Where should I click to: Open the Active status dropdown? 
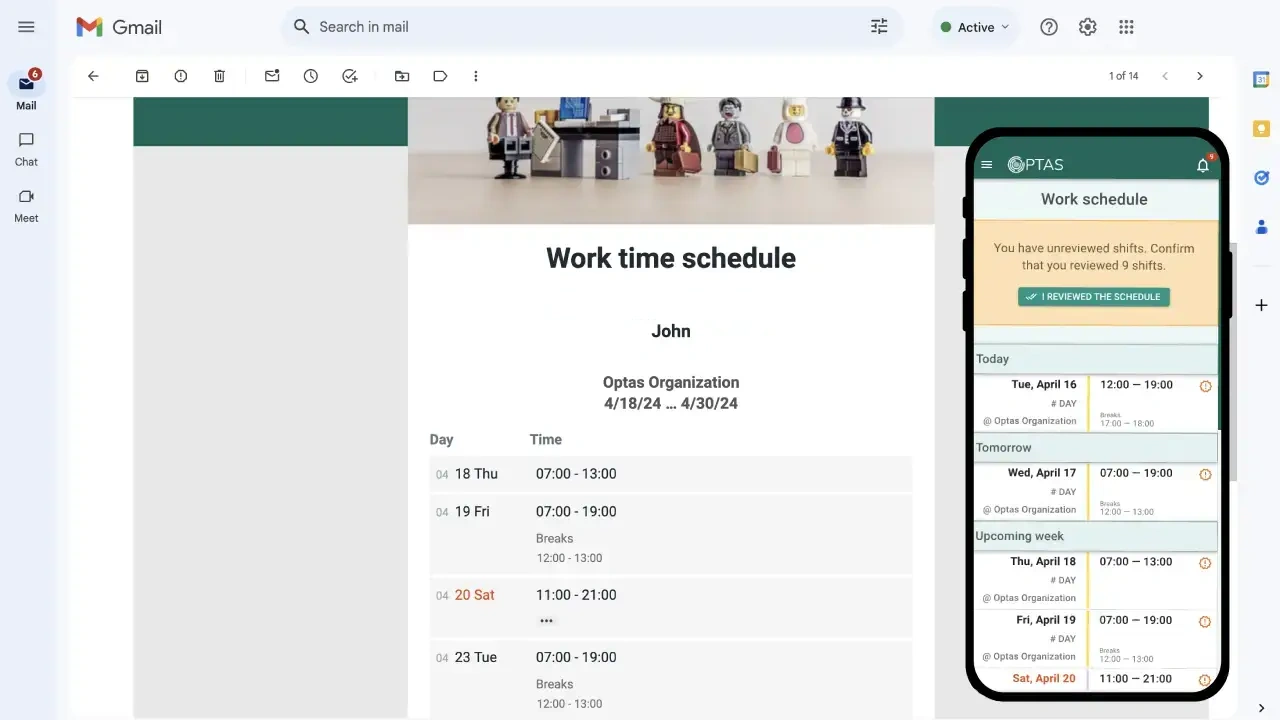click(x=975, y=27)
